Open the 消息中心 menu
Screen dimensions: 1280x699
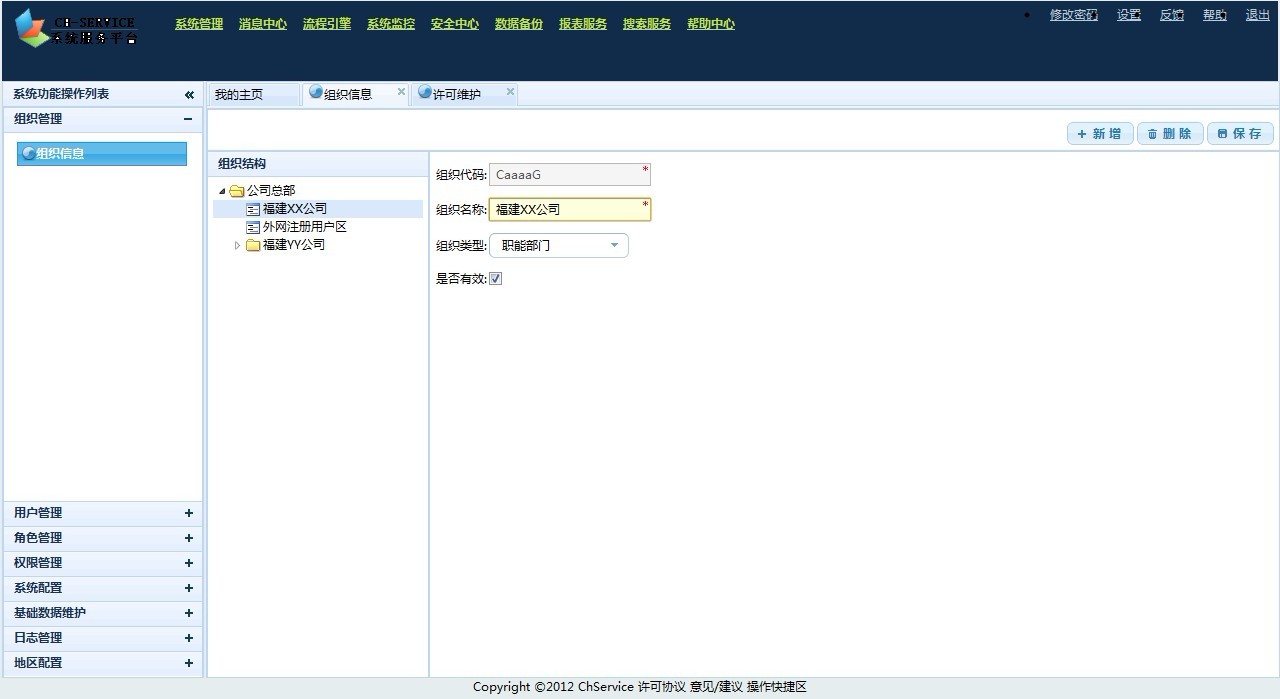pos(263,24)
